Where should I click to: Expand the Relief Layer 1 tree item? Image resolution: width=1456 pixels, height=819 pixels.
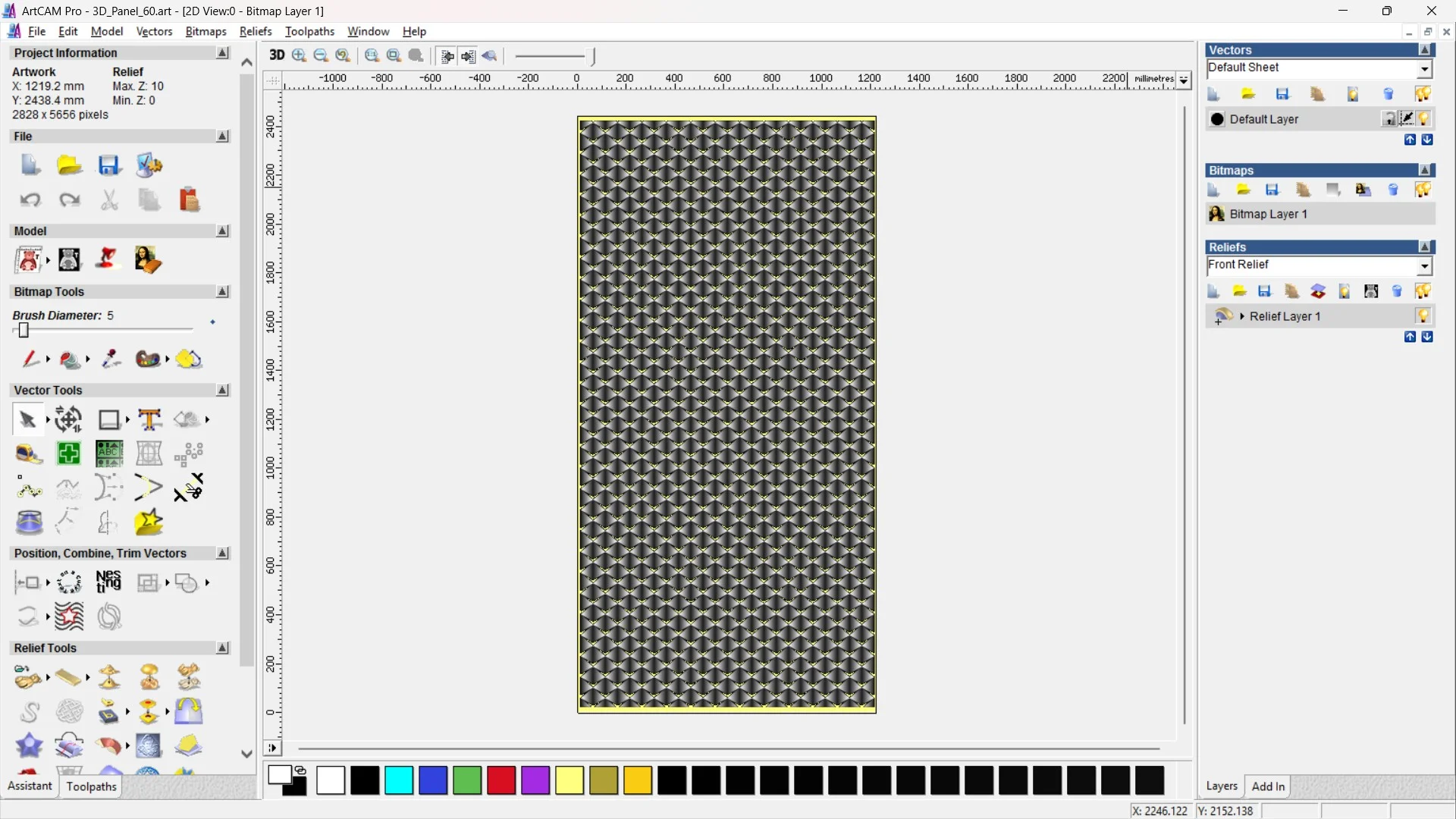pos(1241,316)
